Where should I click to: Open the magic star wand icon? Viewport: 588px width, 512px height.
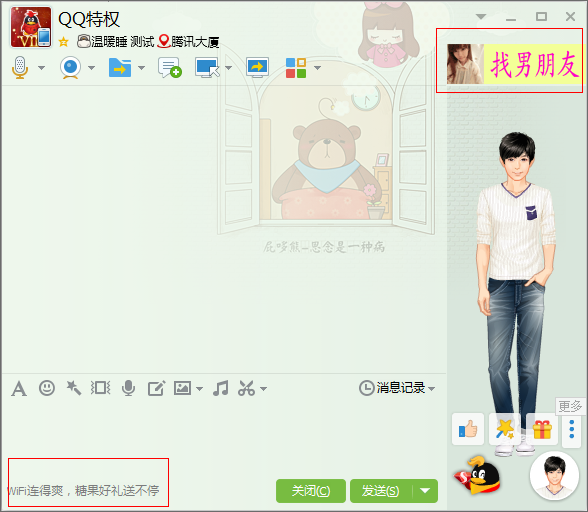click(x=505, y=429)
